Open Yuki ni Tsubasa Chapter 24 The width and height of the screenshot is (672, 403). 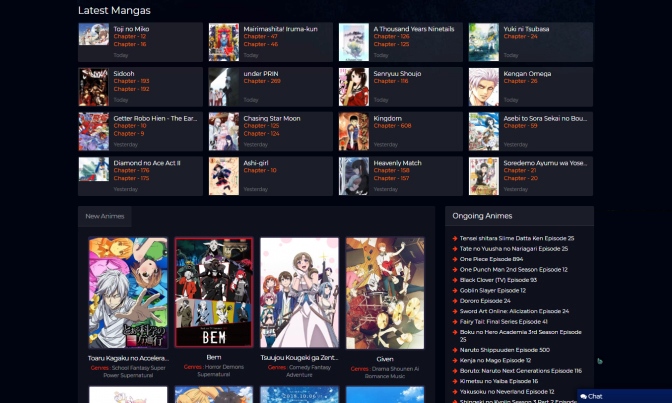point(520,36)
